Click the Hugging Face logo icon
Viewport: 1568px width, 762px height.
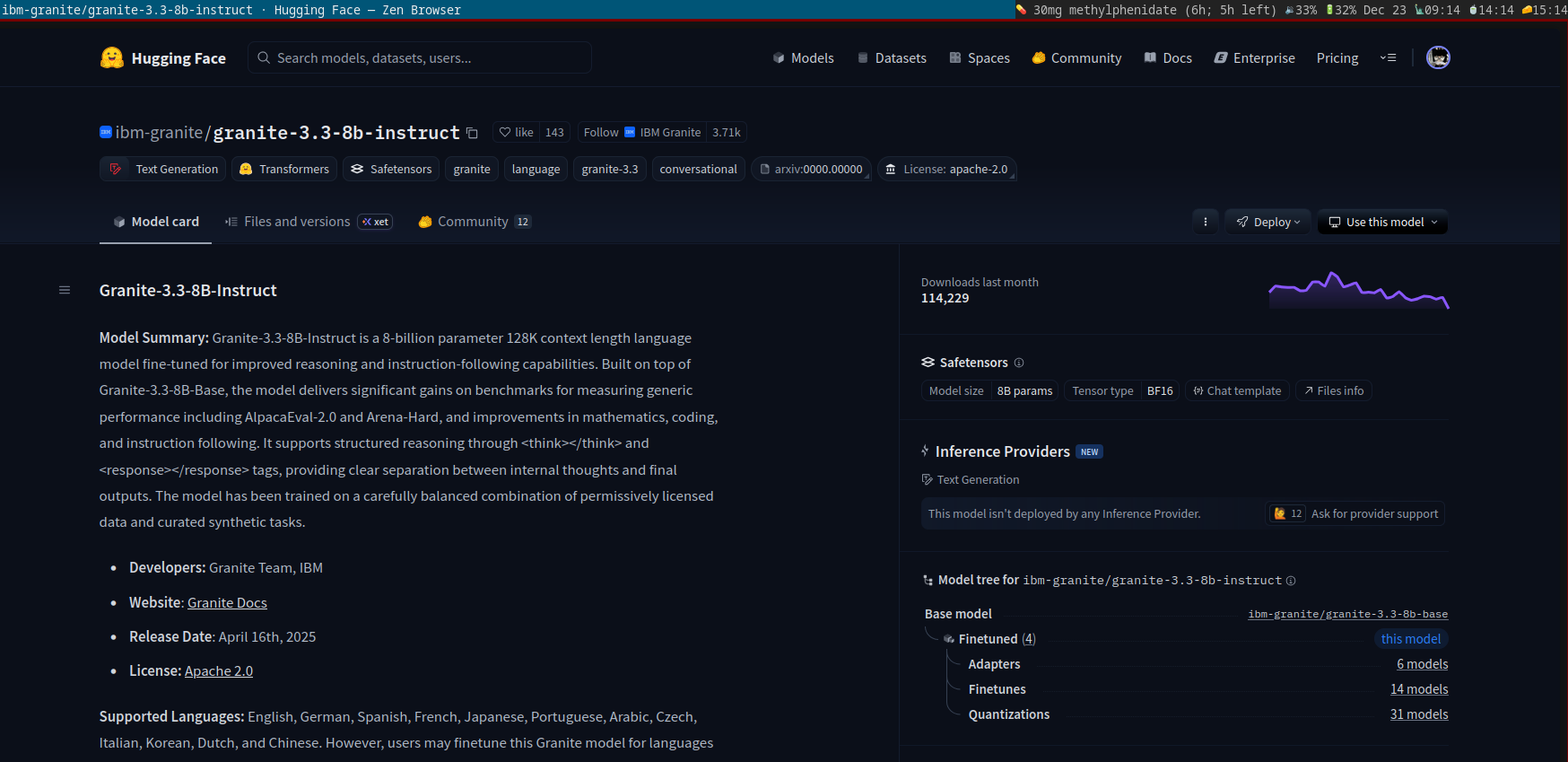pyautogui.click(x=112, y=58)
